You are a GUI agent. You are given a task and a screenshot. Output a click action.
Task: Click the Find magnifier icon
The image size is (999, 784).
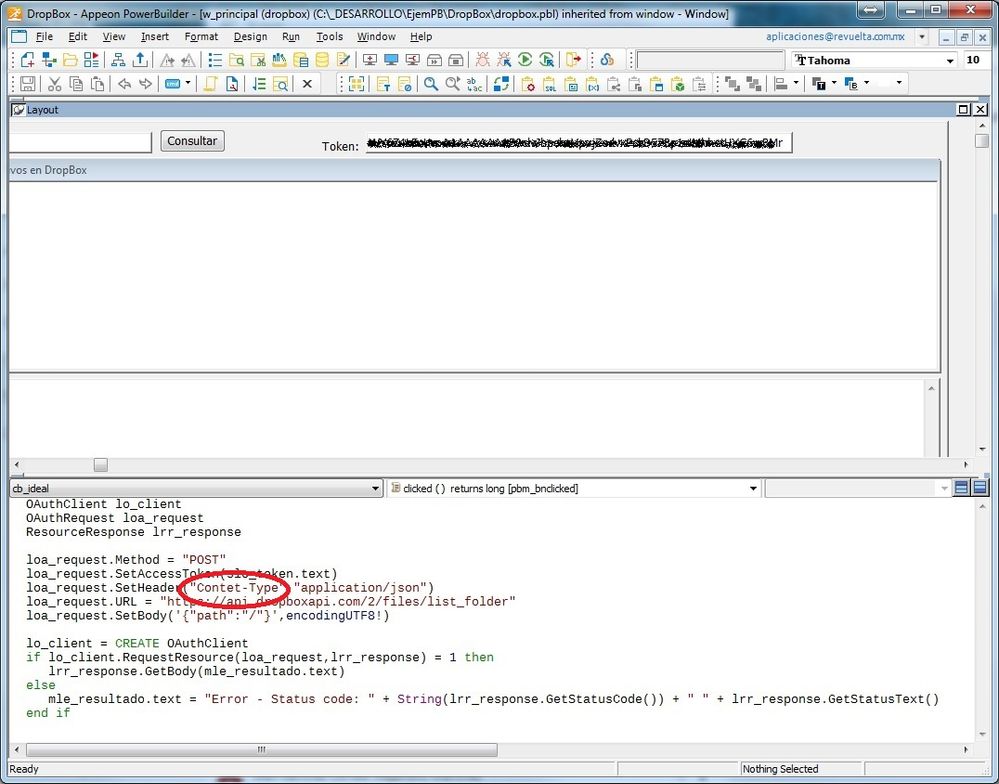tap(431, 84)
